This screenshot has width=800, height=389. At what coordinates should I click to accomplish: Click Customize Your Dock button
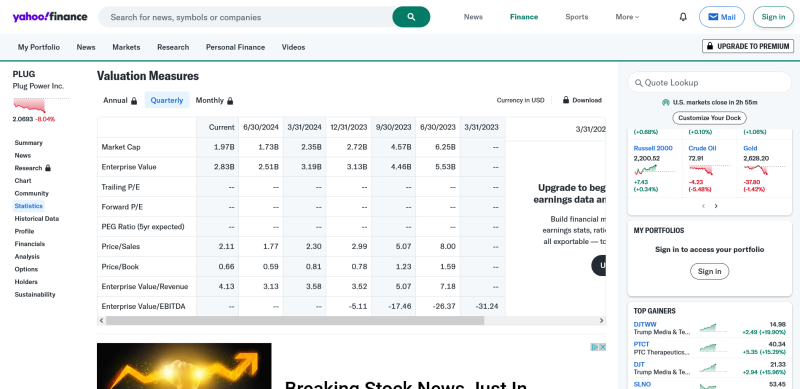[709, 118]
